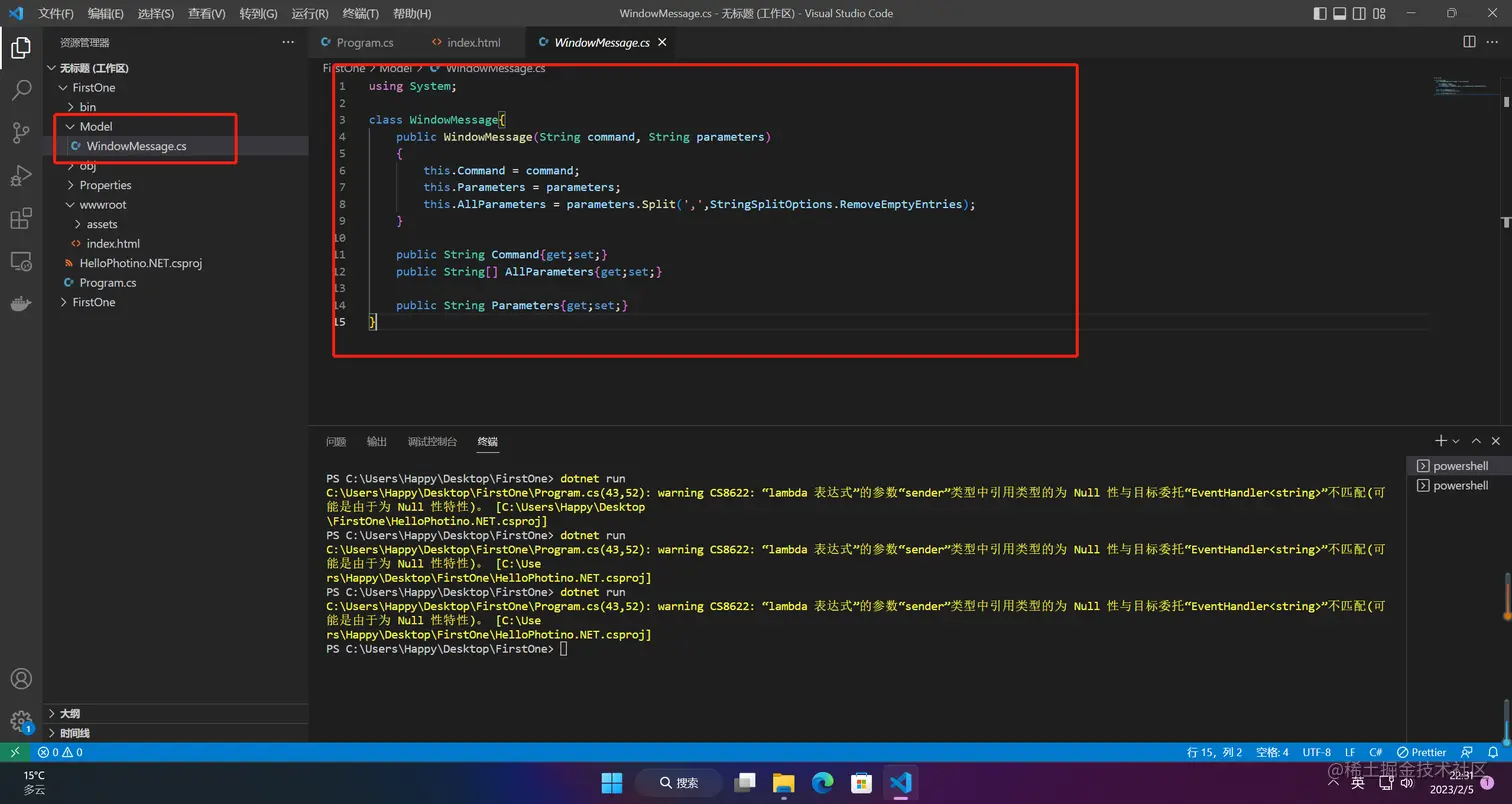The width and height of the screenshot is (1512, 804).
Task: Switch to index.html editor tab
Action: (473, 42)
